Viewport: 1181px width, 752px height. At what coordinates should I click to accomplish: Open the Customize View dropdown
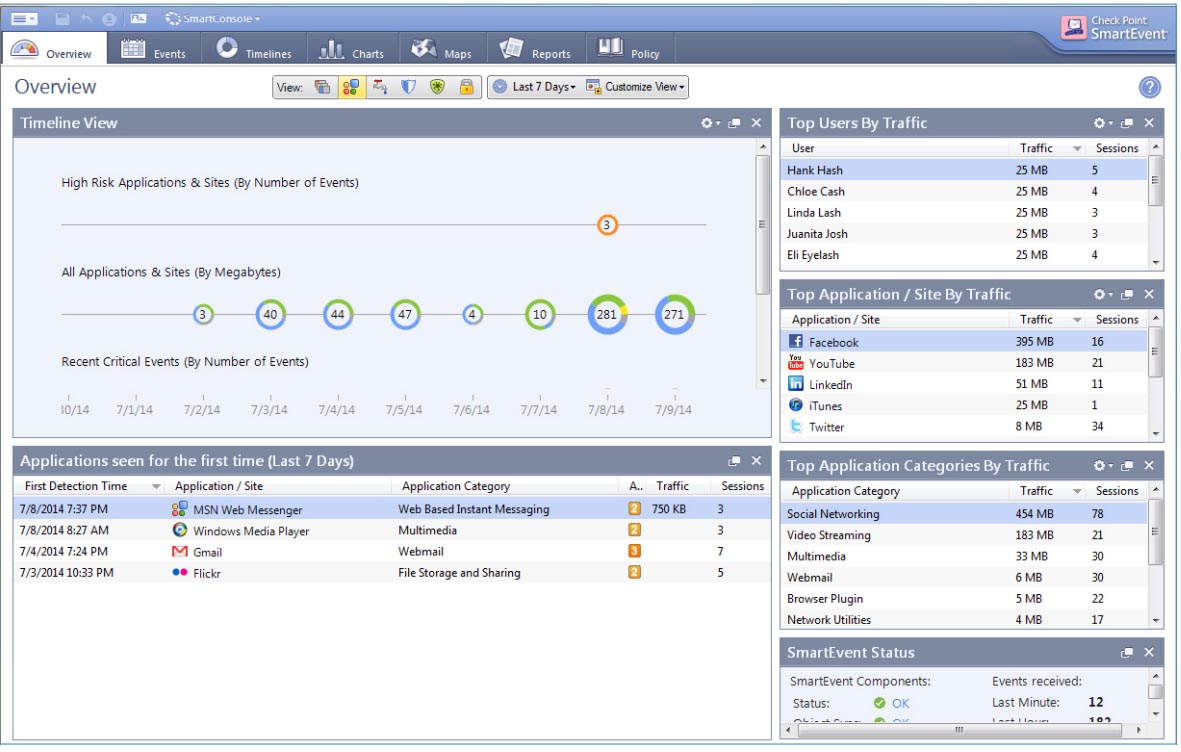[636, 87]
